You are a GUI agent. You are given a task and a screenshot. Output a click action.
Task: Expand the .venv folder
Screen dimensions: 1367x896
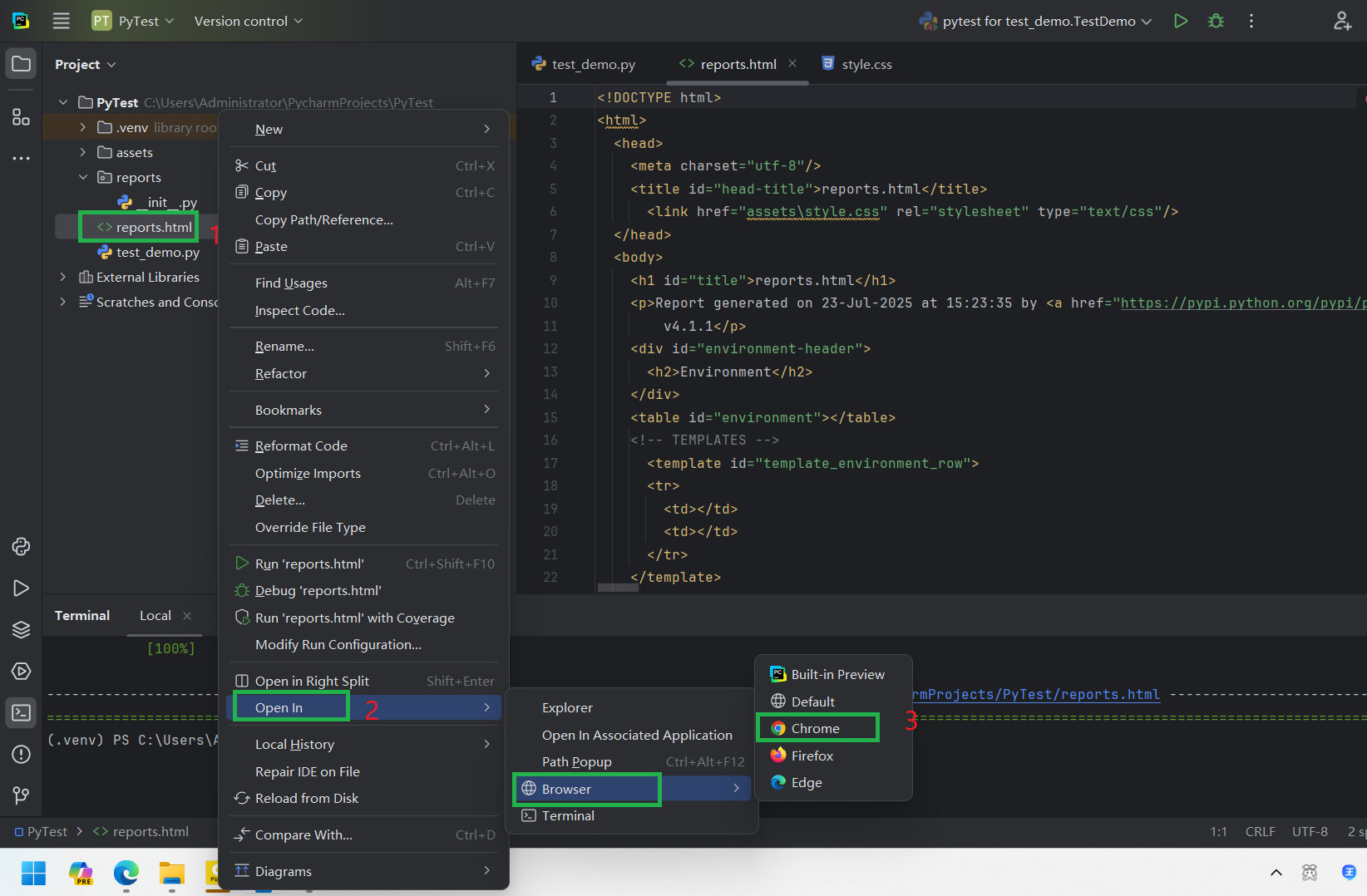point(82,127)
